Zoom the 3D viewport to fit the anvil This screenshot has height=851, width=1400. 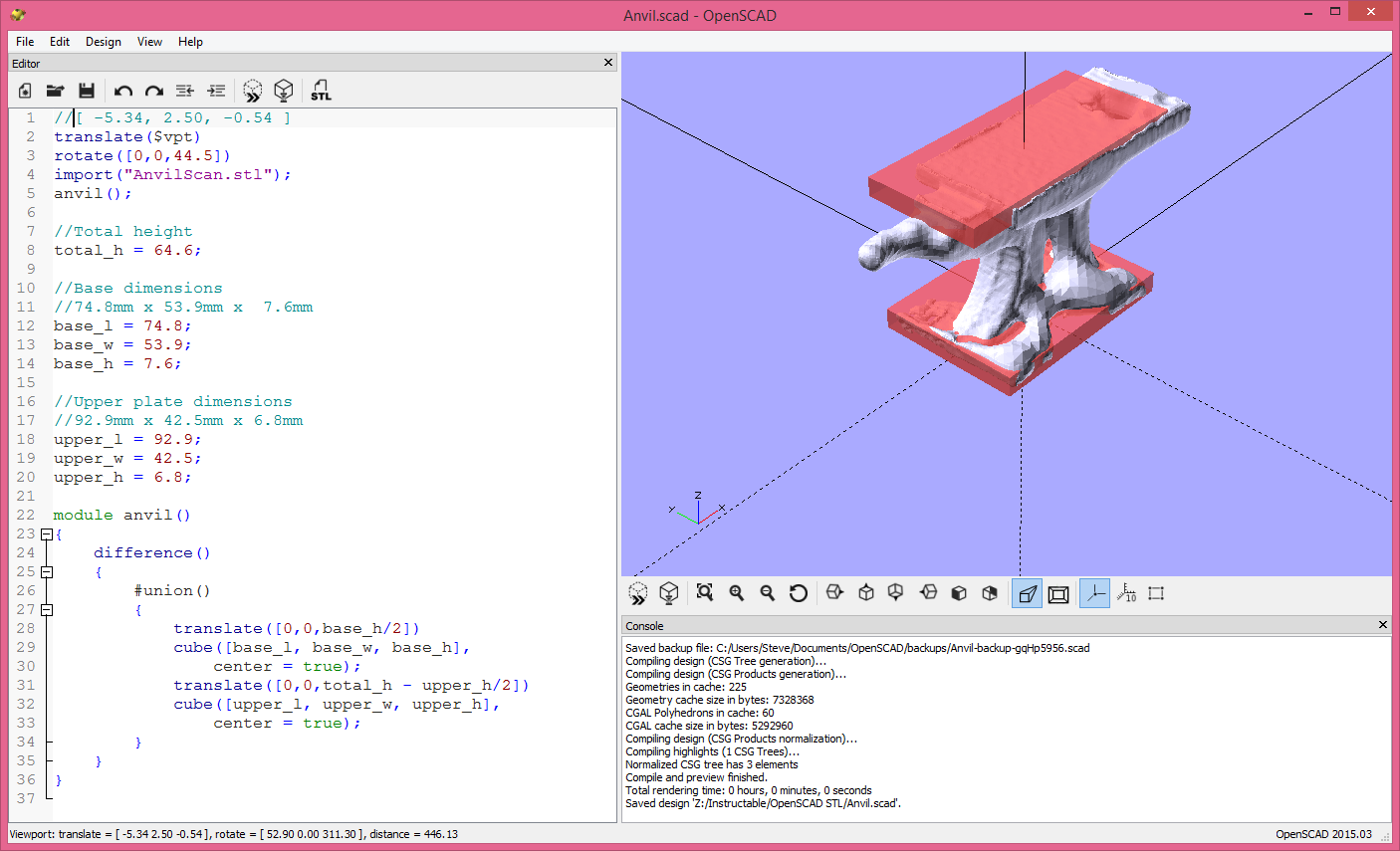(704, 592)
